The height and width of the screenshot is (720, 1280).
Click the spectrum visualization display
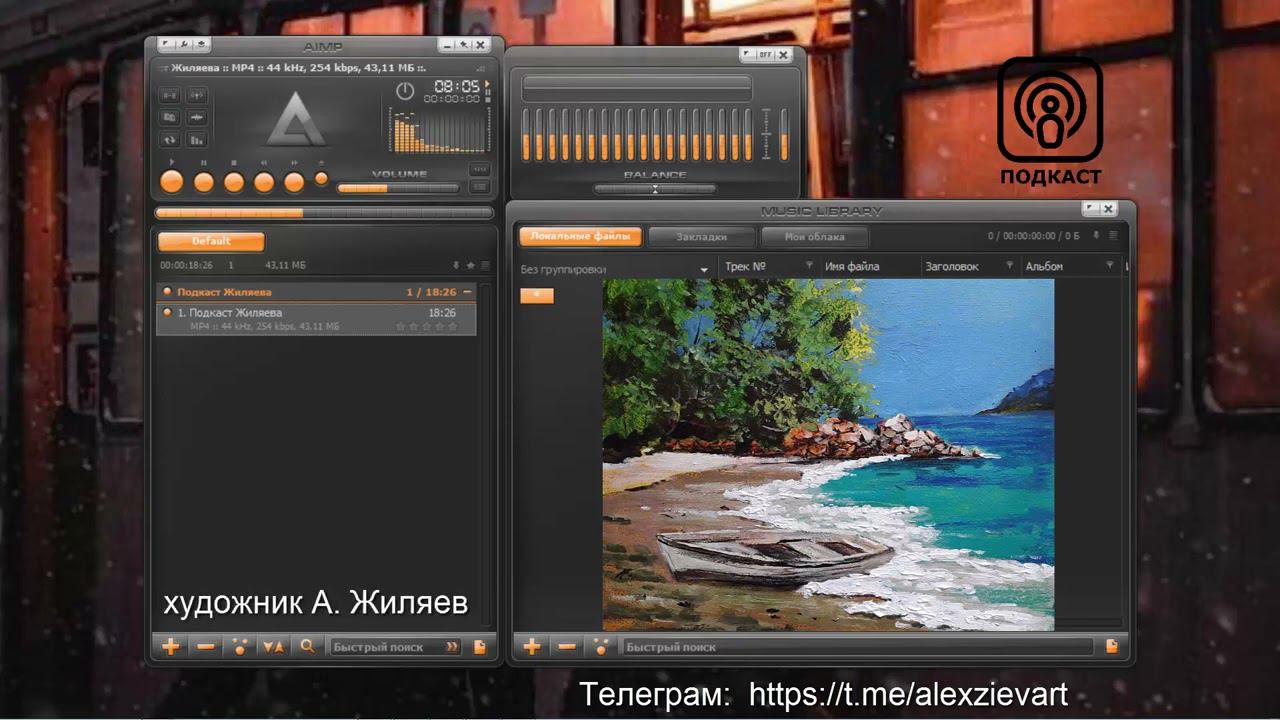[439, 129]
